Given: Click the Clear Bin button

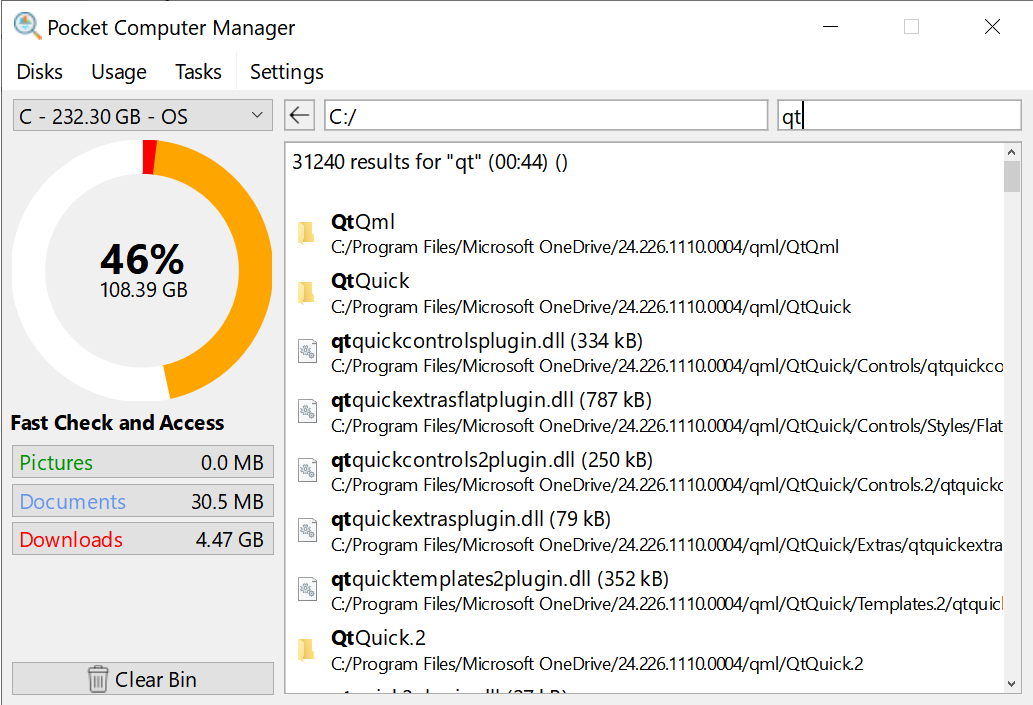Looking at the screenshot, I should 142,679.
